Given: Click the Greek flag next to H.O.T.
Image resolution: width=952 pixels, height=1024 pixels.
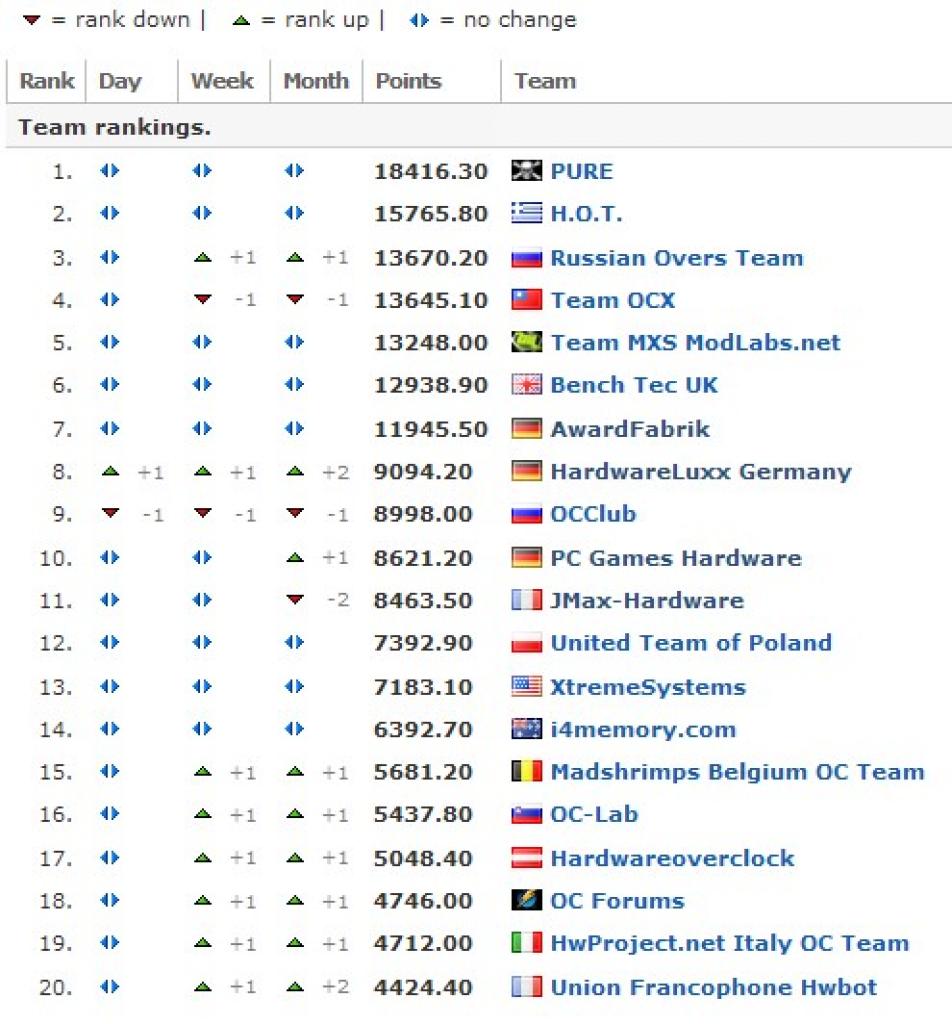Looking at the screenshot, I should [526, 213].
